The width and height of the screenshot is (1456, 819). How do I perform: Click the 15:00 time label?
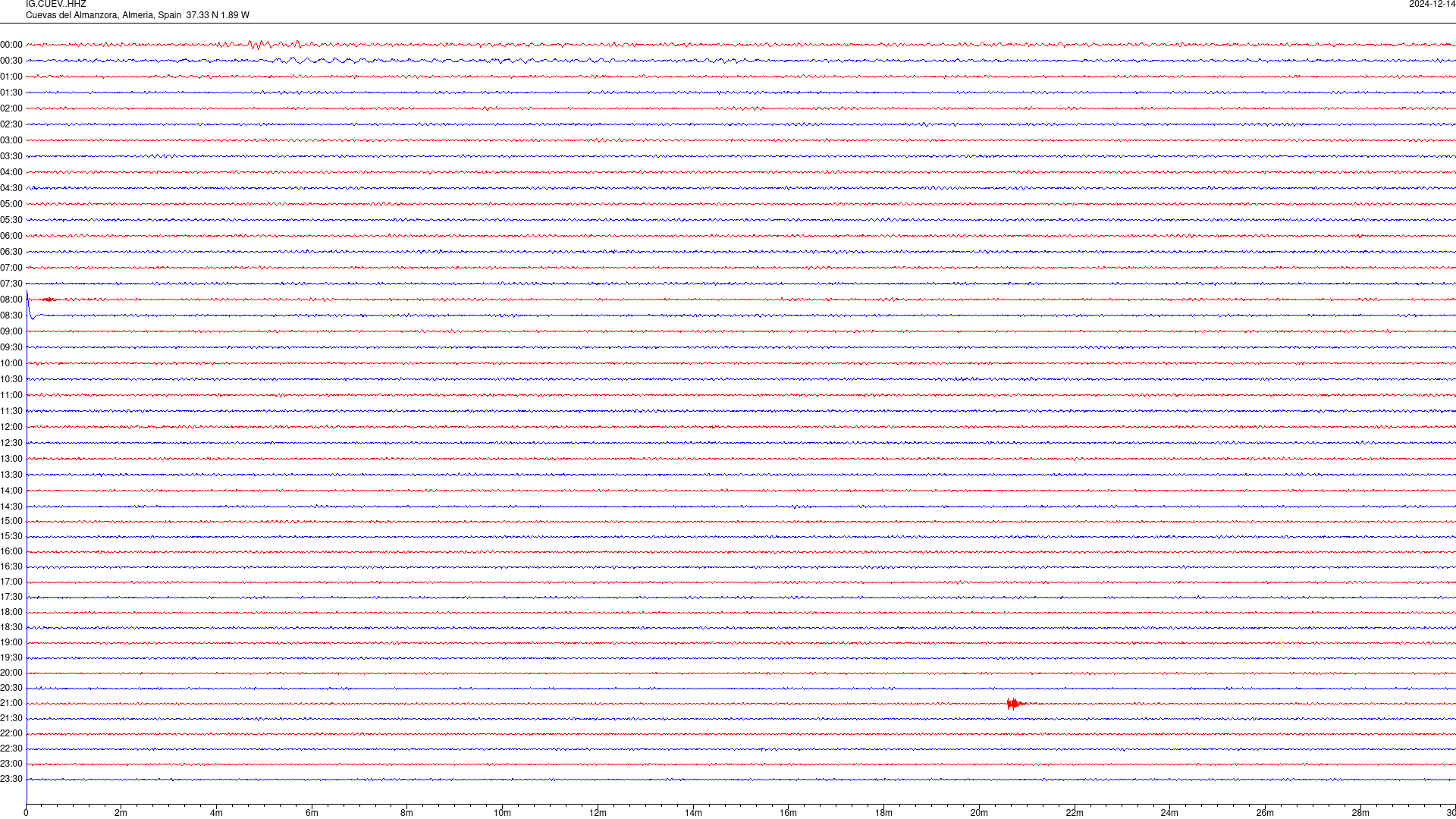tap(11, 521)
